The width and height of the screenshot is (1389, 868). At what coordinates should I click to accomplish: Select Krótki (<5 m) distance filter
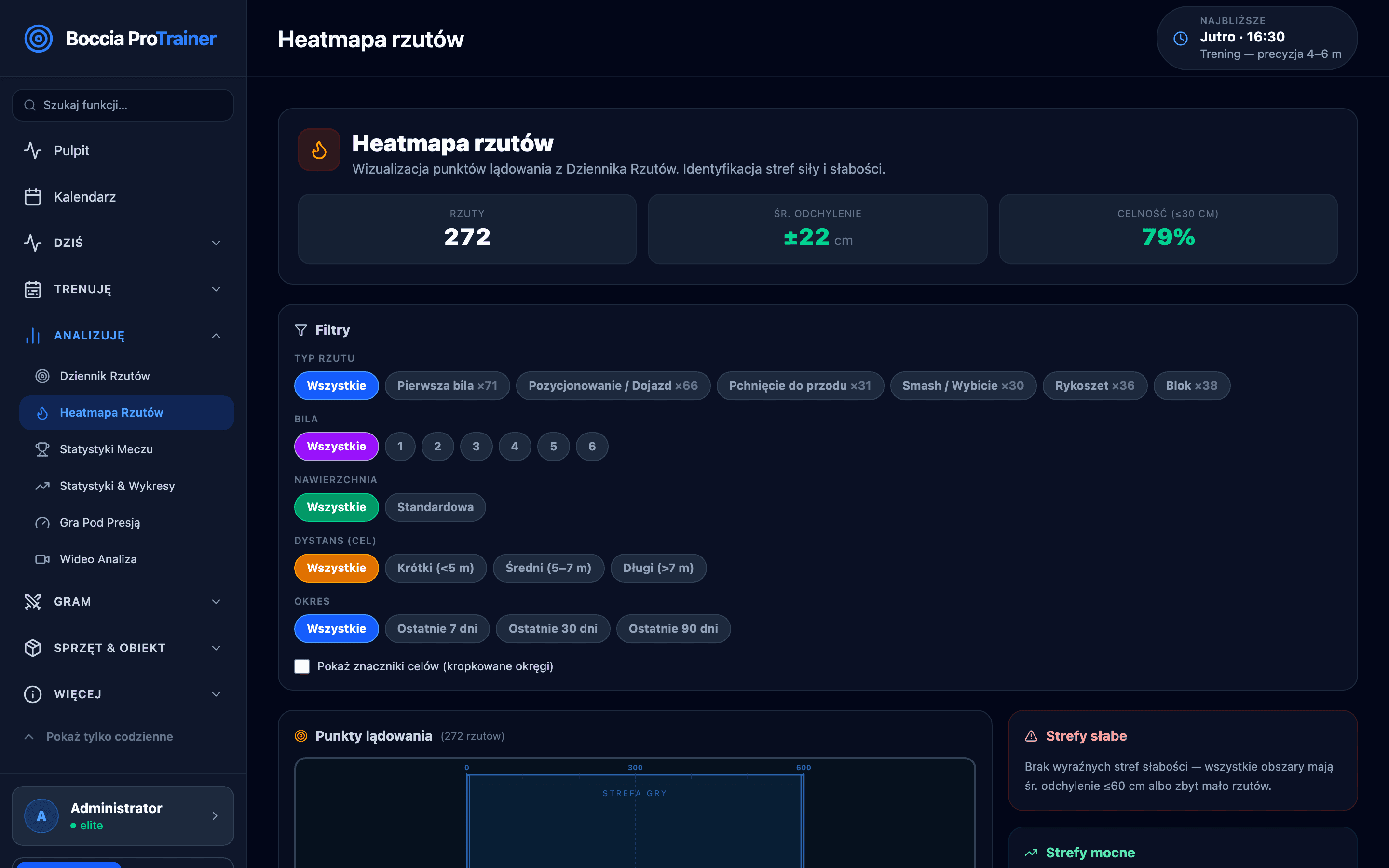click(436, 569)
